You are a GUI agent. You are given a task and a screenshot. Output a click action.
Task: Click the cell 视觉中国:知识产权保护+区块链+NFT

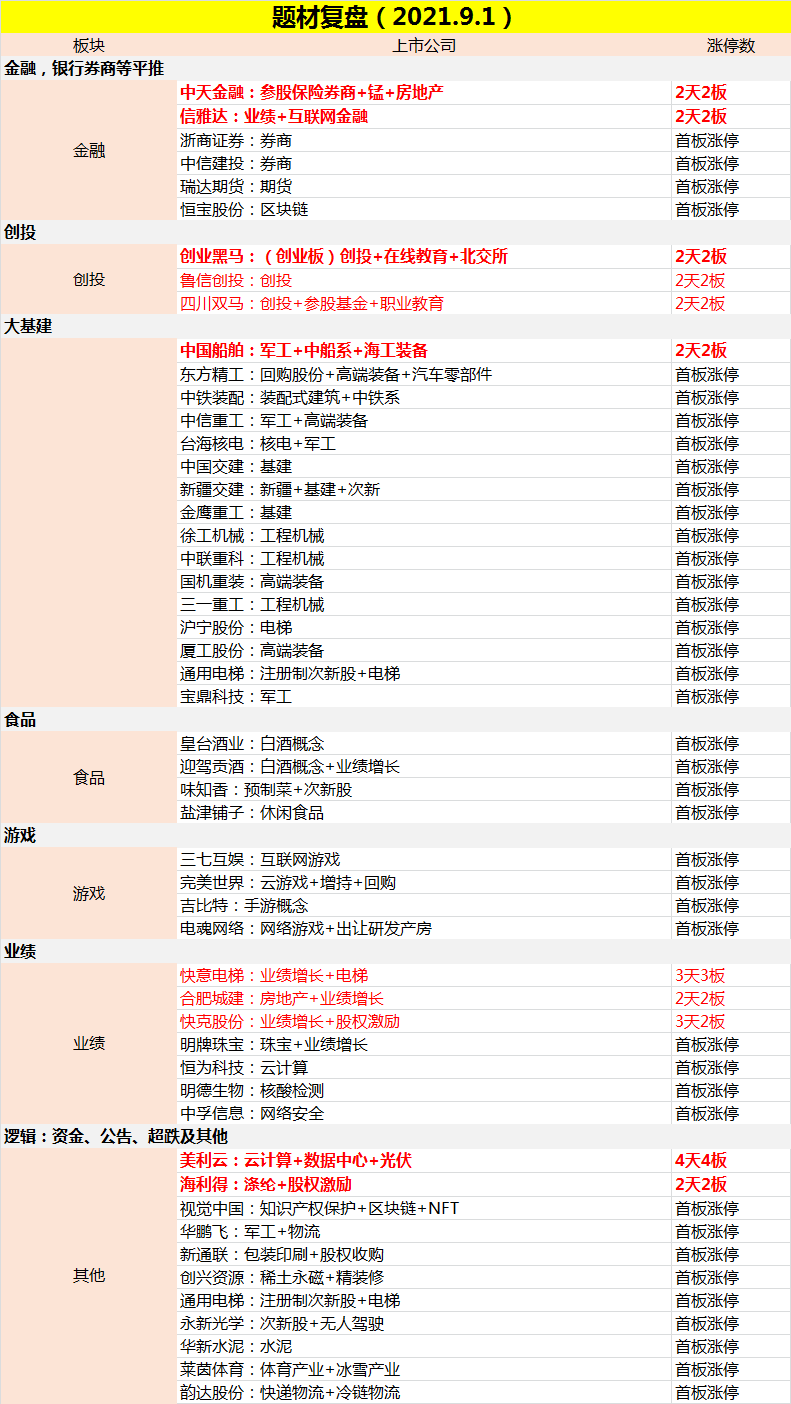point(424,1208)
